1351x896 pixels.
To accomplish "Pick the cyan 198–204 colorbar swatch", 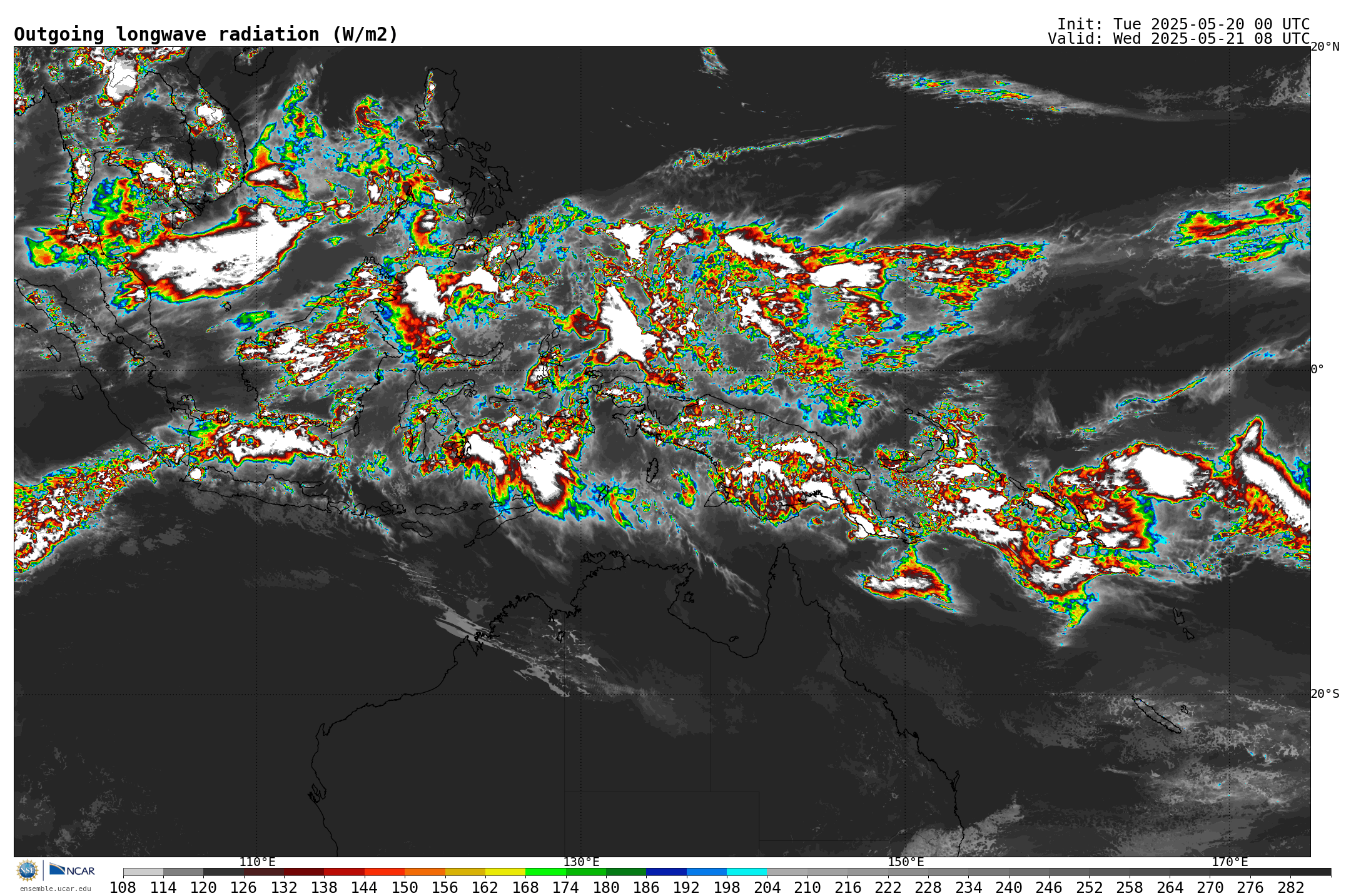I will (747, 872).
